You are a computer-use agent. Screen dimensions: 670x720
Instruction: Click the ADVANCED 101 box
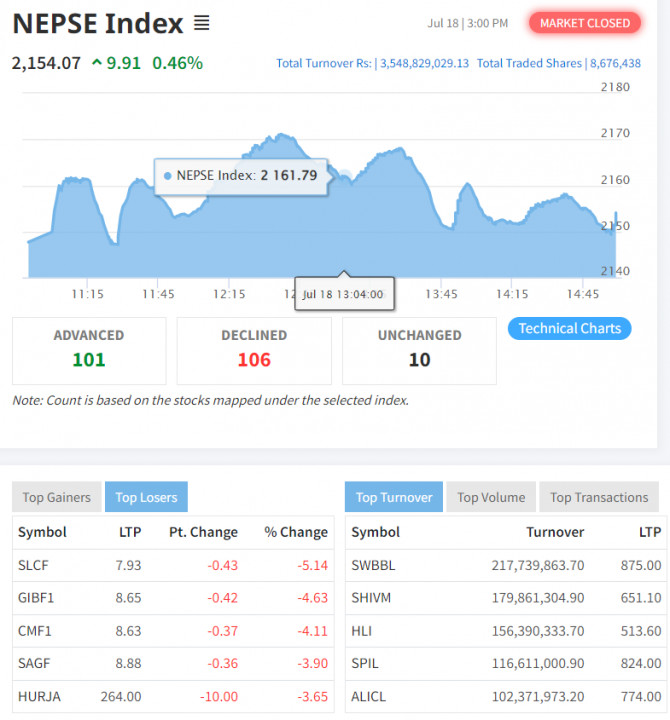89,351
